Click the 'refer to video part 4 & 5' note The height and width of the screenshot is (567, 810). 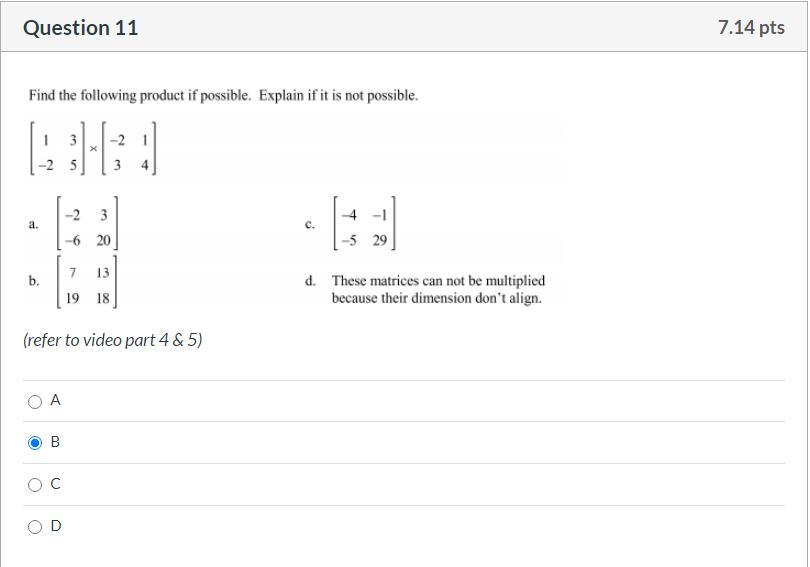[x=113, y=340]
